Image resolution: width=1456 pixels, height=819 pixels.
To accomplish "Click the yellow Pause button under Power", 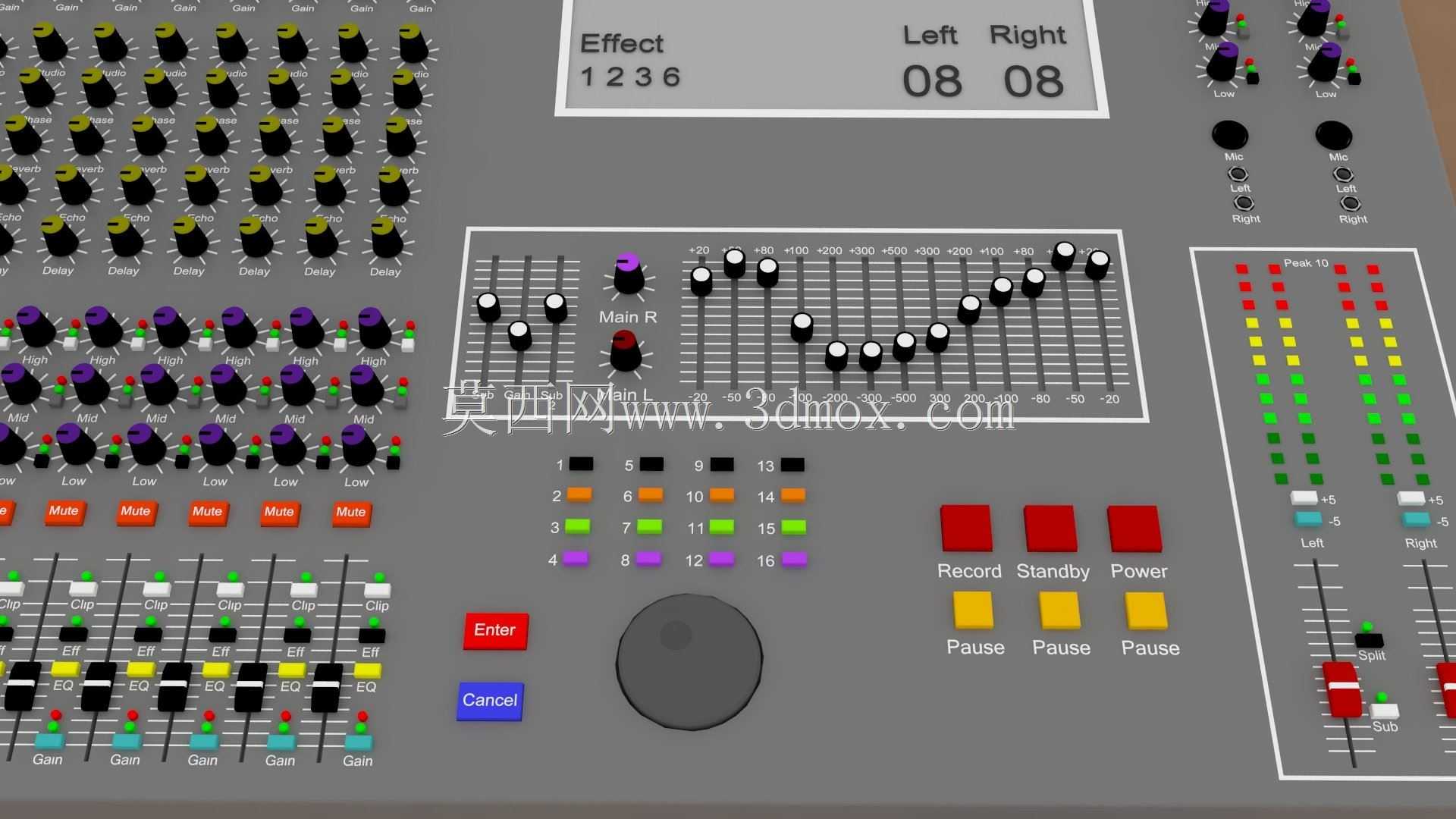I will point(1146,611).
